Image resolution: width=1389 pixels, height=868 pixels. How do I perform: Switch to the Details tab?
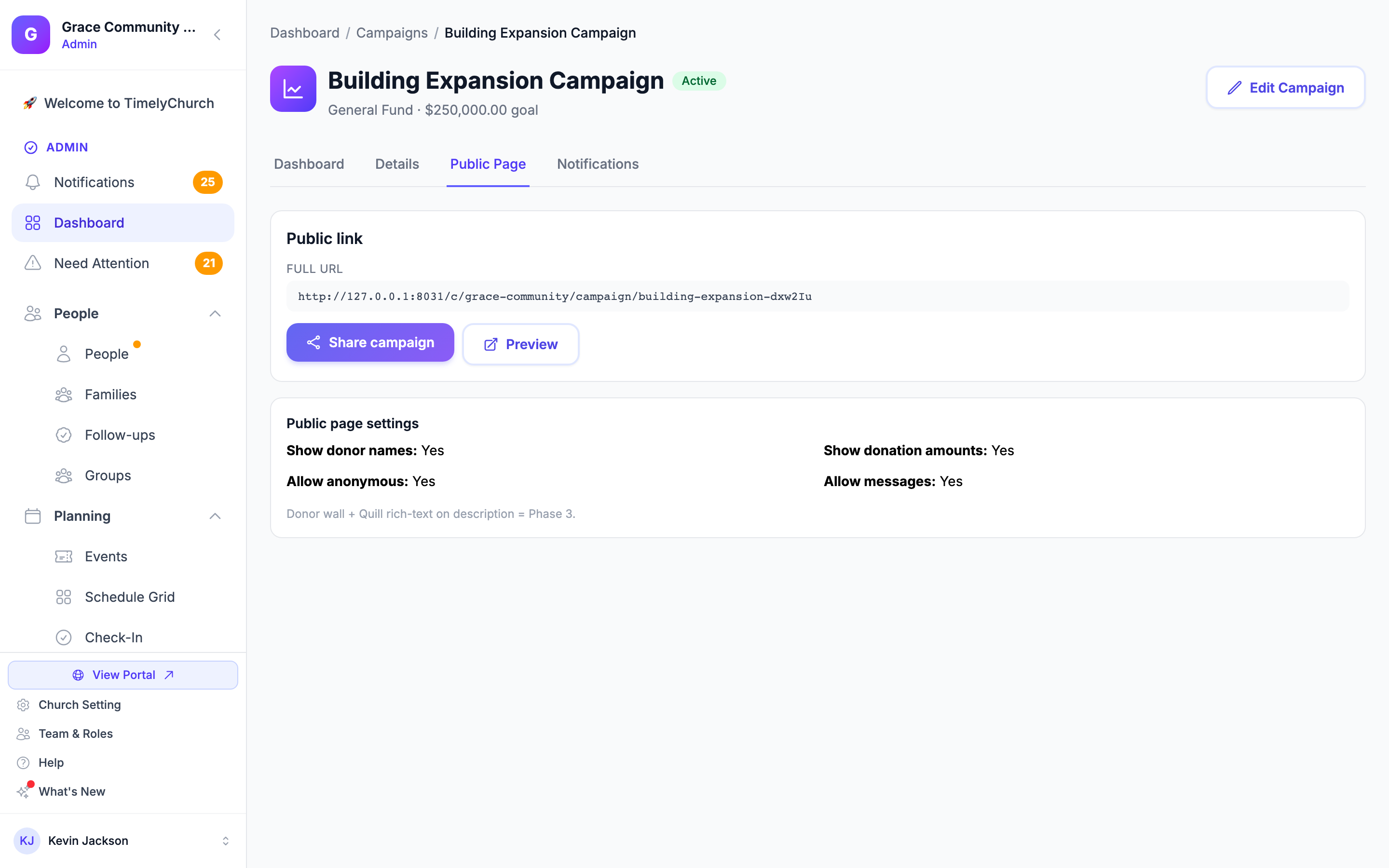tap(397, 164)
